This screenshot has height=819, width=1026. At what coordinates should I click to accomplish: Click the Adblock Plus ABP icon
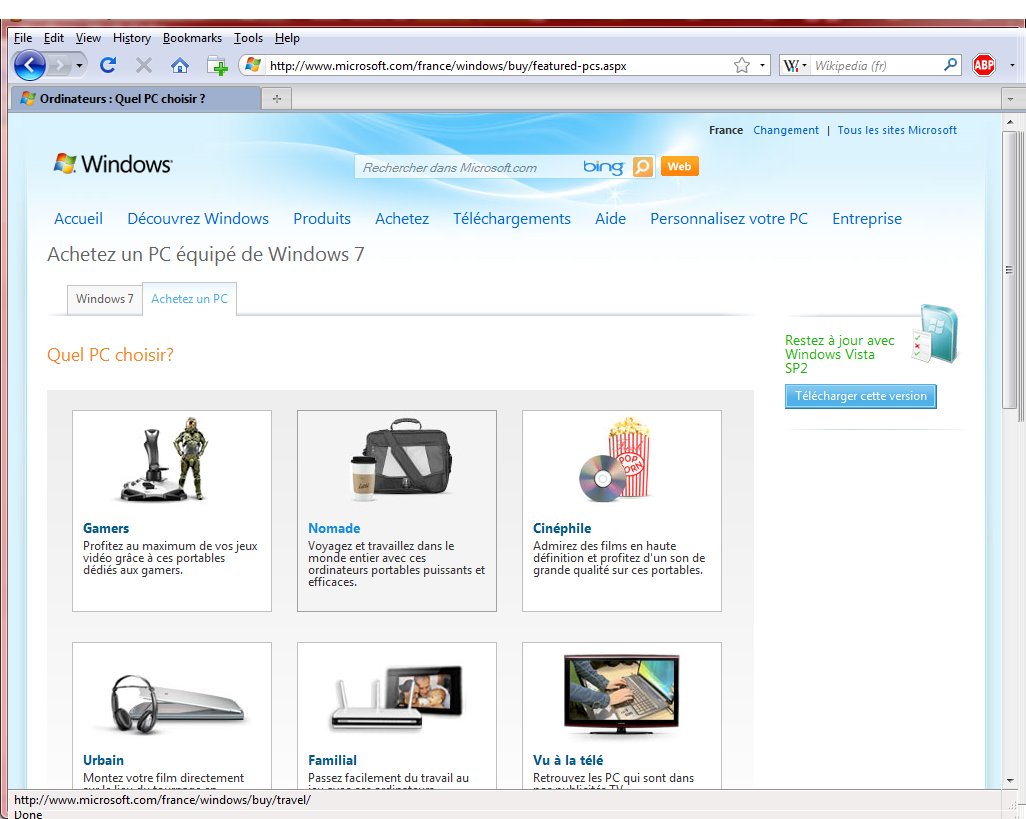(x=983, y=65)
